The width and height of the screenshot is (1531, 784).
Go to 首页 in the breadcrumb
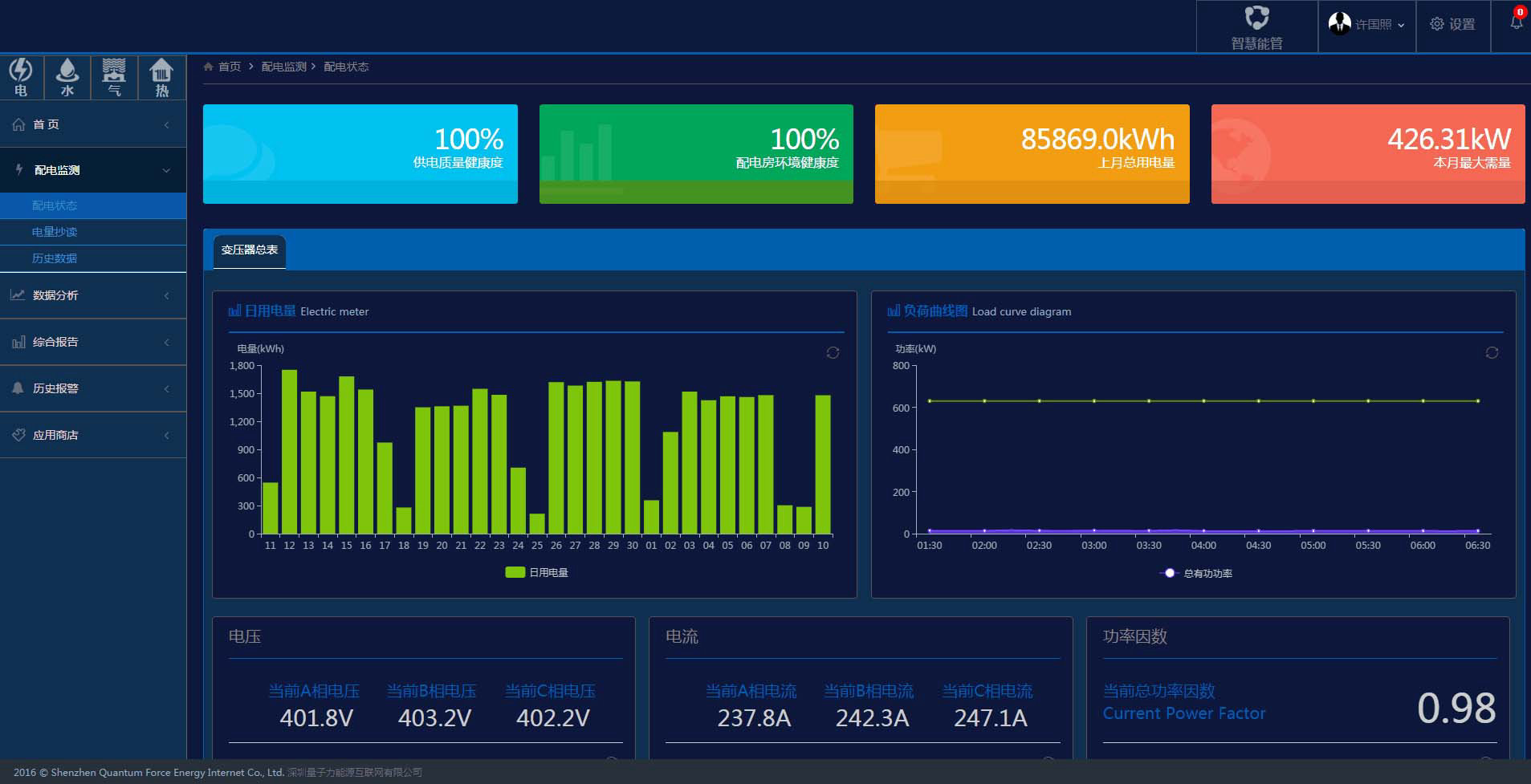click(x=229, y=67)
